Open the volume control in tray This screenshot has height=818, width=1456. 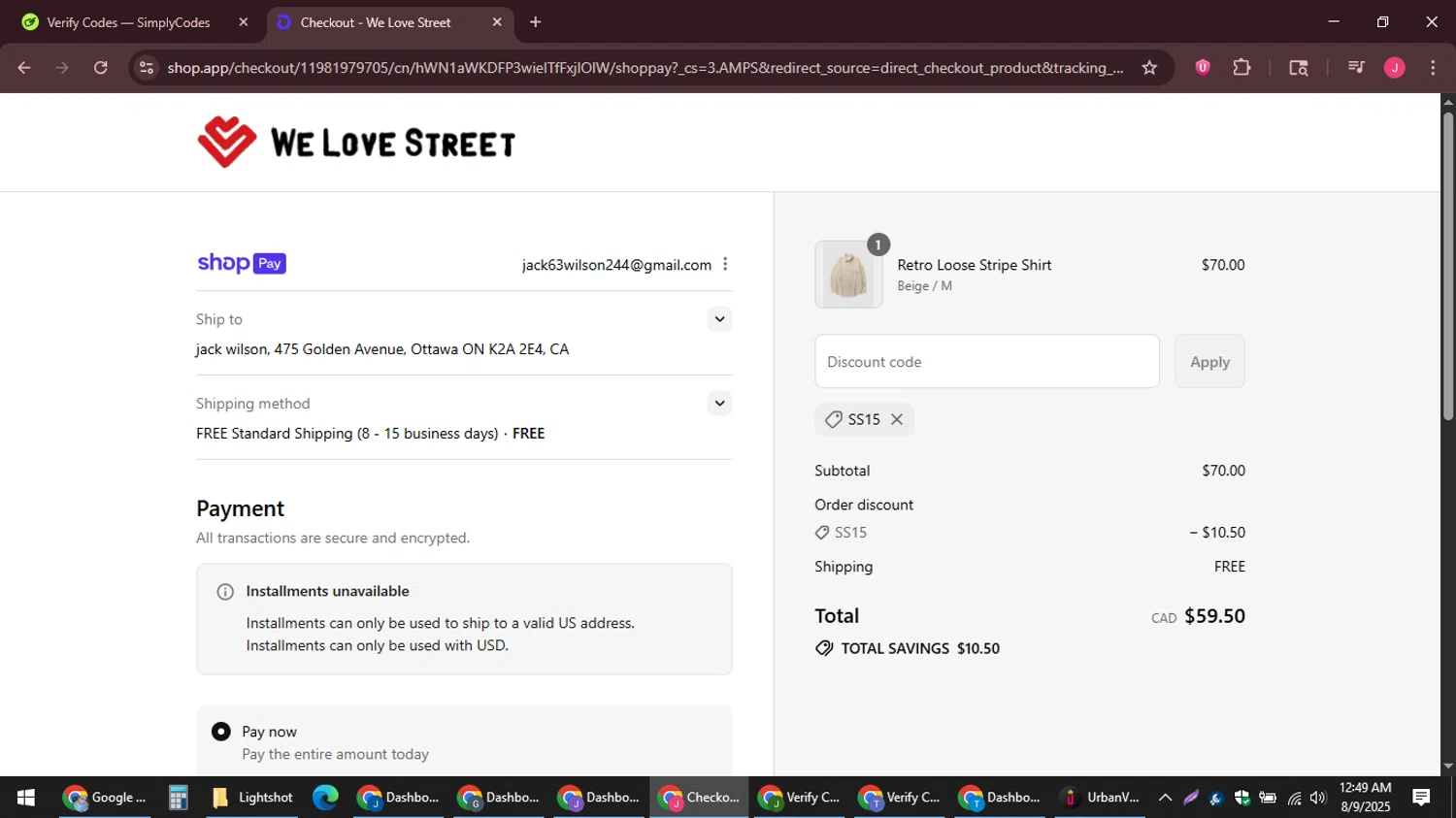1318,798
